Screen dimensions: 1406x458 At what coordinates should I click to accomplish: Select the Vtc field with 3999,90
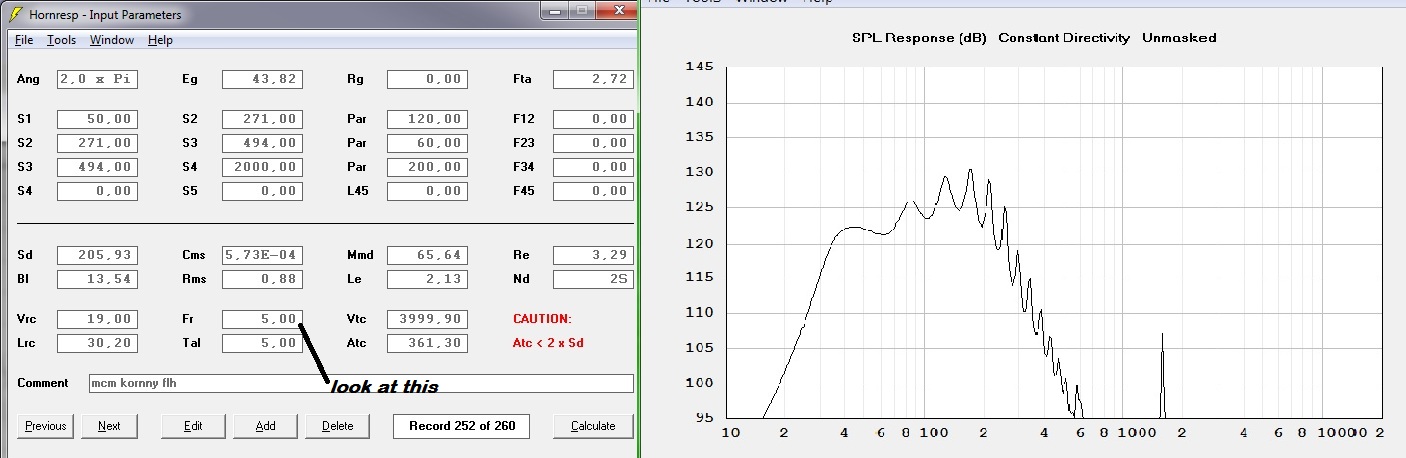coord(427,319)
